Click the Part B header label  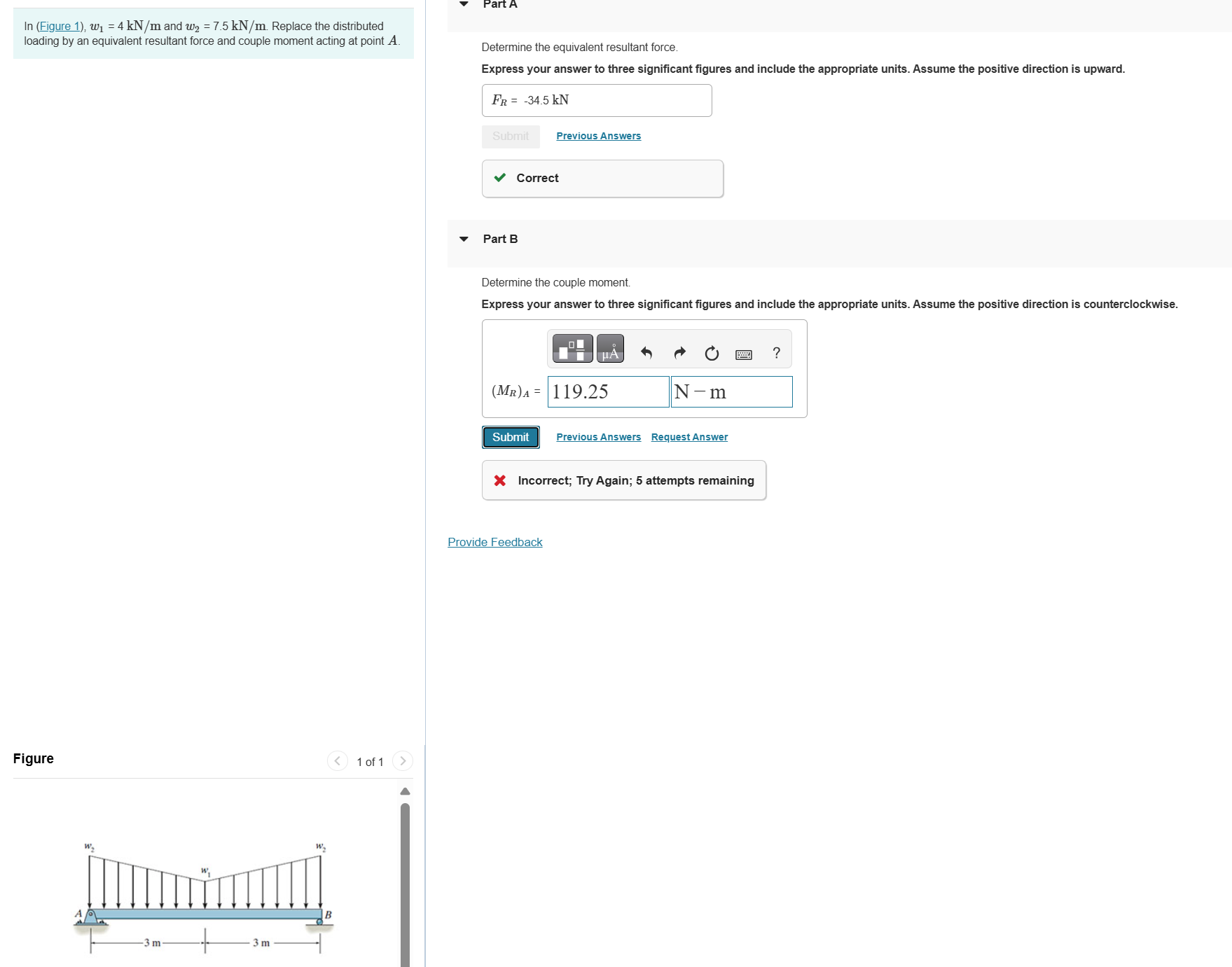click(x=501, y=239)
